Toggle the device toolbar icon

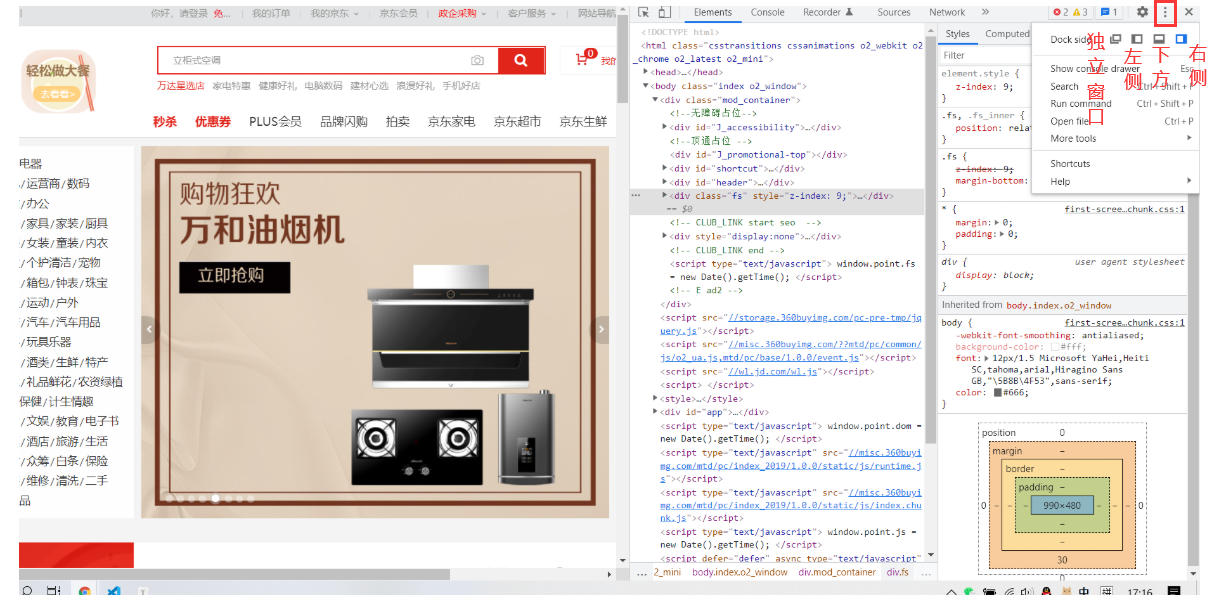[663, 12]
